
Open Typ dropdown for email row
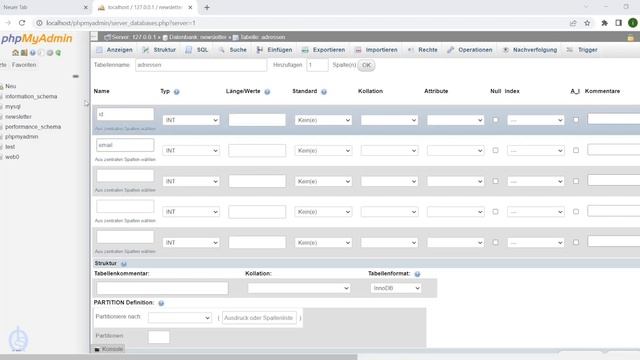(191, 151)
